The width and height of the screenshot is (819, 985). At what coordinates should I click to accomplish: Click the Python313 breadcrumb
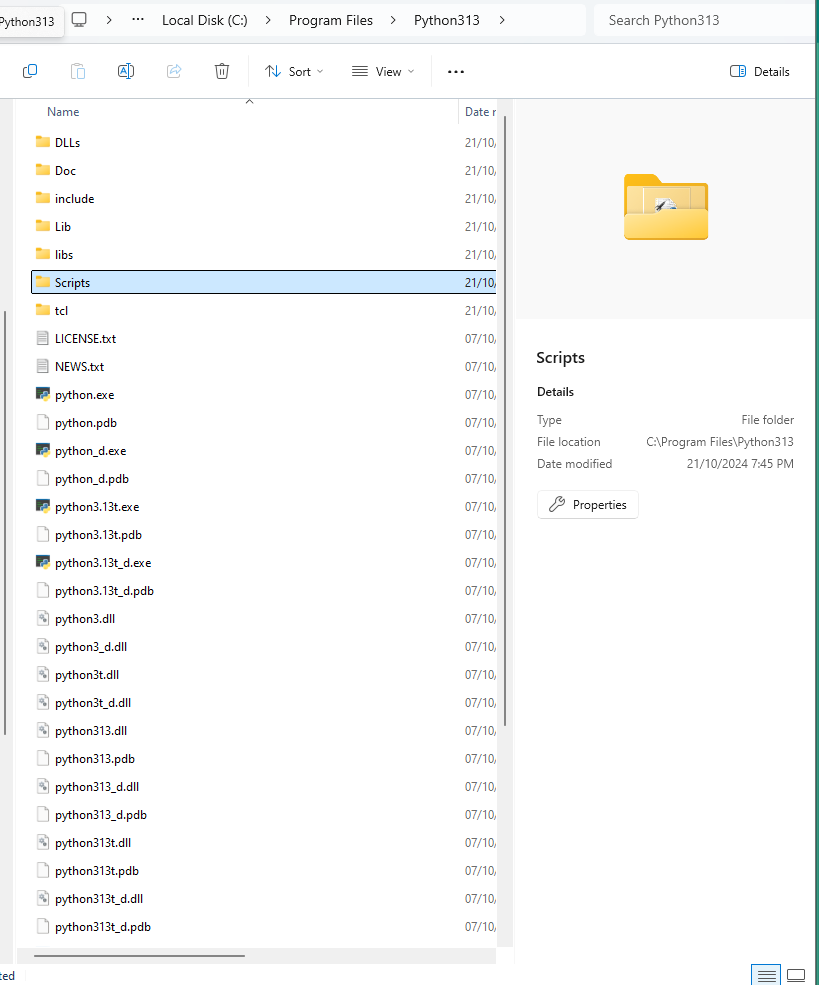click(447, 20)
